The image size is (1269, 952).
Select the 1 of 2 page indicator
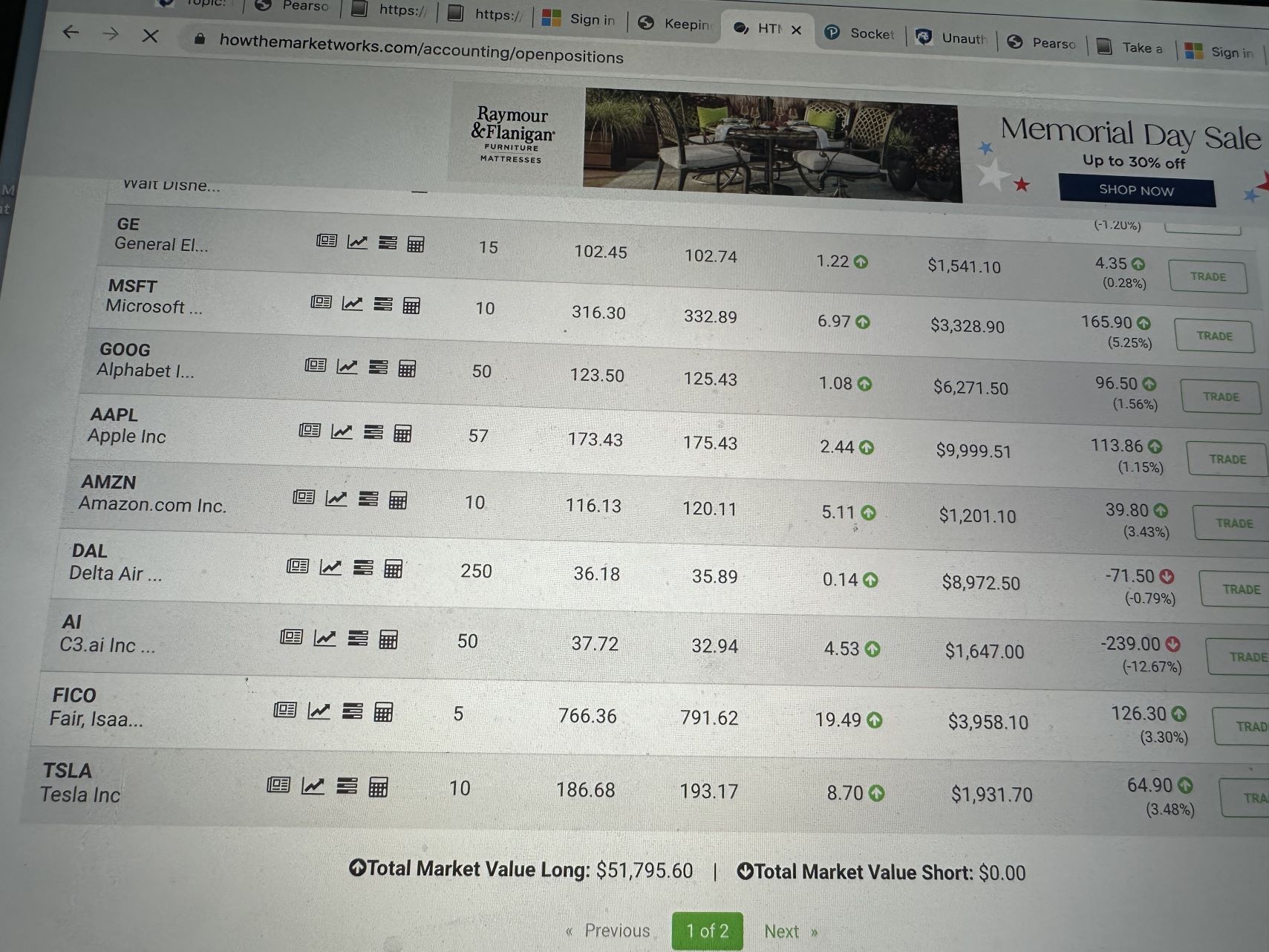pos(707,931)
